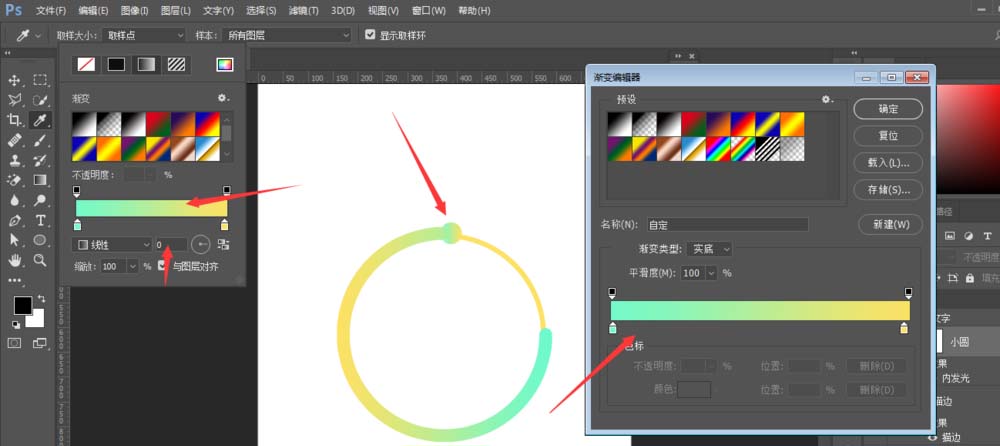Toggle the 显示取样环 checkbox
The image size is (1000, 446).
371,35
